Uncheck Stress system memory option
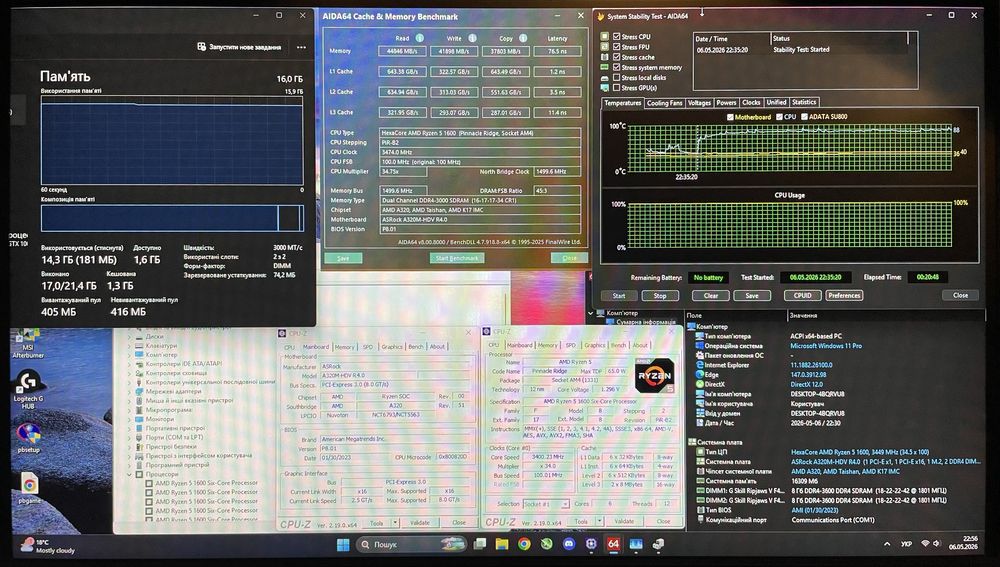This screenshot has width=1000, height=567. pos(617,67)
